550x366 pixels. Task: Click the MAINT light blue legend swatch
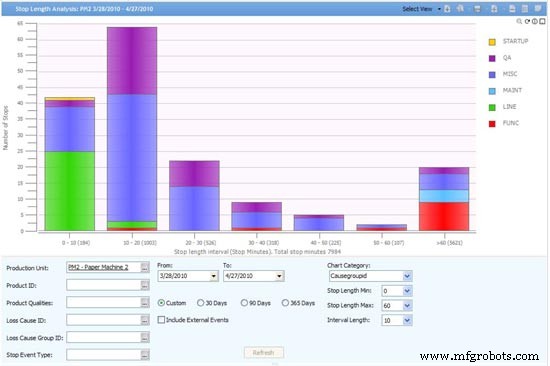coord(492,91)
